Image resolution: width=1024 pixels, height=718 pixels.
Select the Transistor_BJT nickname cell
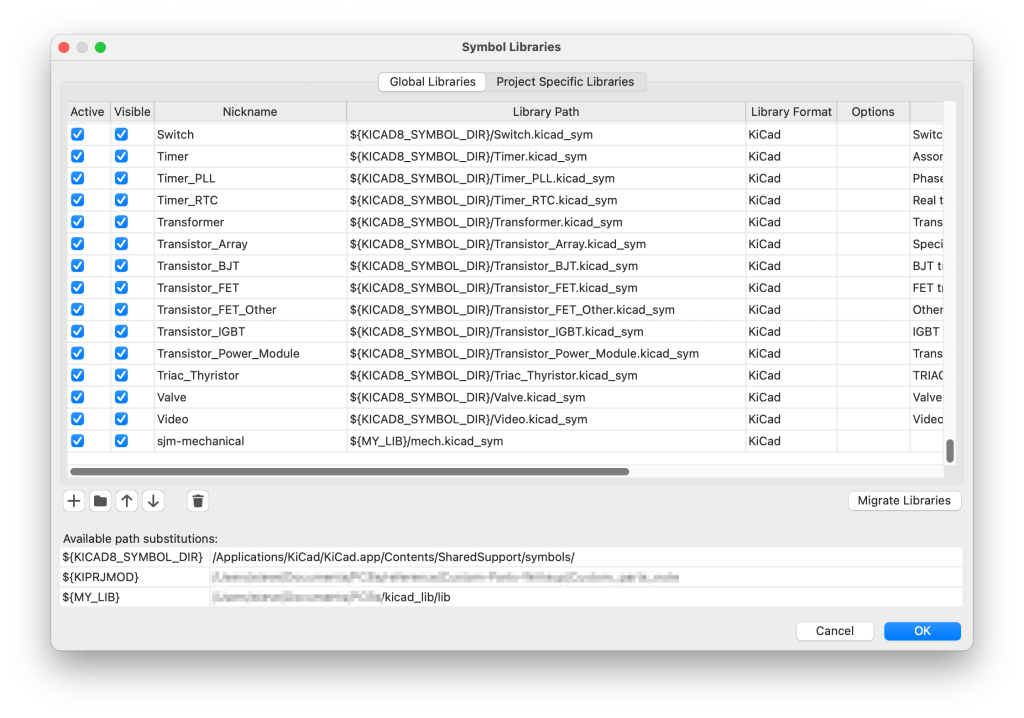(250, 266)
